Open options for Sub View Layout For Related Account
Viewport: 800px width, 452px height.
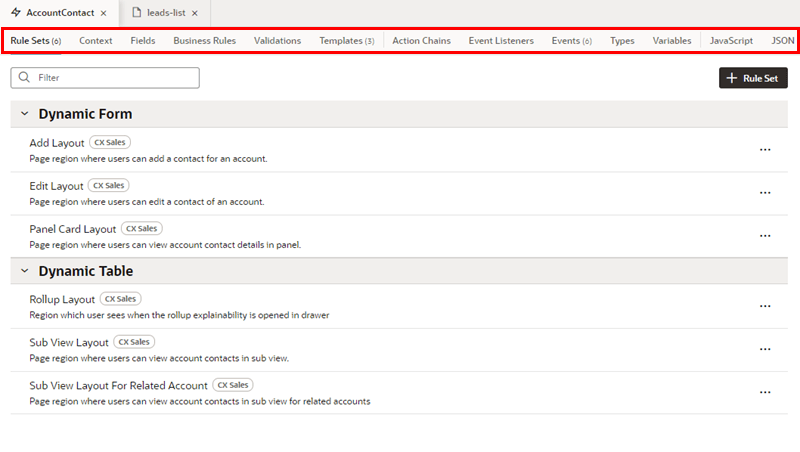tap(765, 392)
